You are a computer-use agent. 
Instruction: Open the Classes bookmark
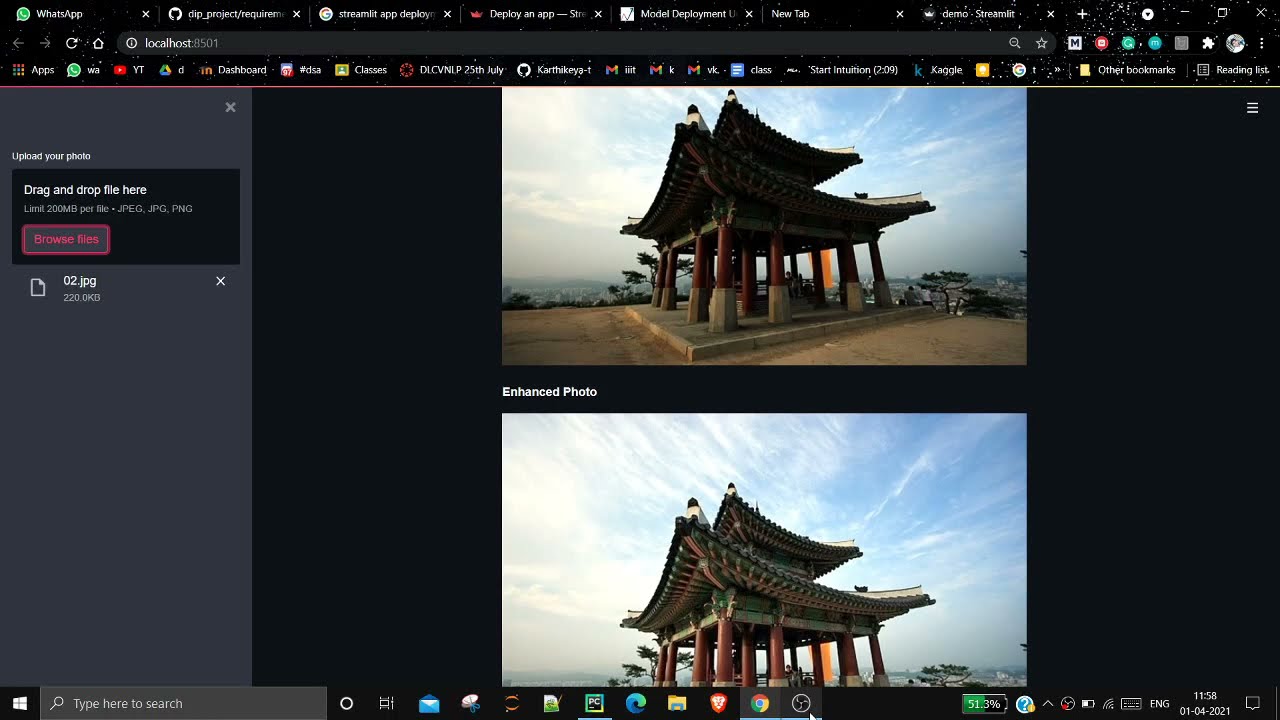click(361, 70)
